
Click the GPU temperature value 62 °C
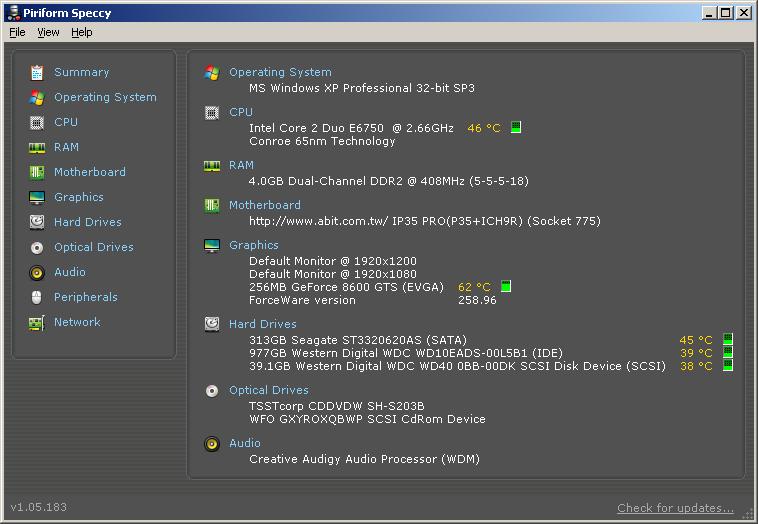pos(474,287)
